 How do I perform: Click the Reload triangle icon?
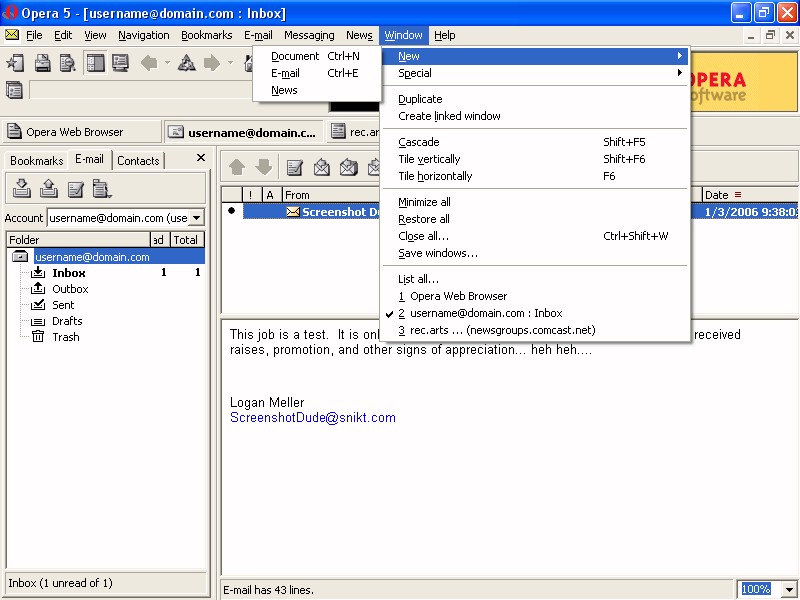186,63
